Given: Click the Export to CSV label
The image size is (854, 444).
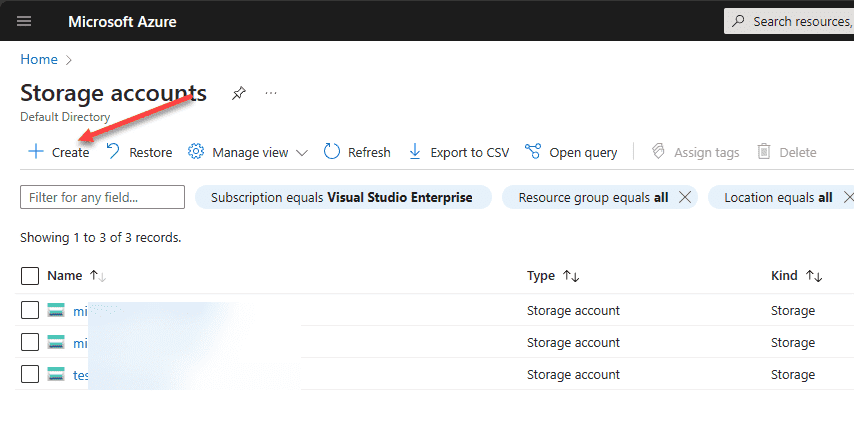Looking at the screenshot, I should tap(470, 153).
